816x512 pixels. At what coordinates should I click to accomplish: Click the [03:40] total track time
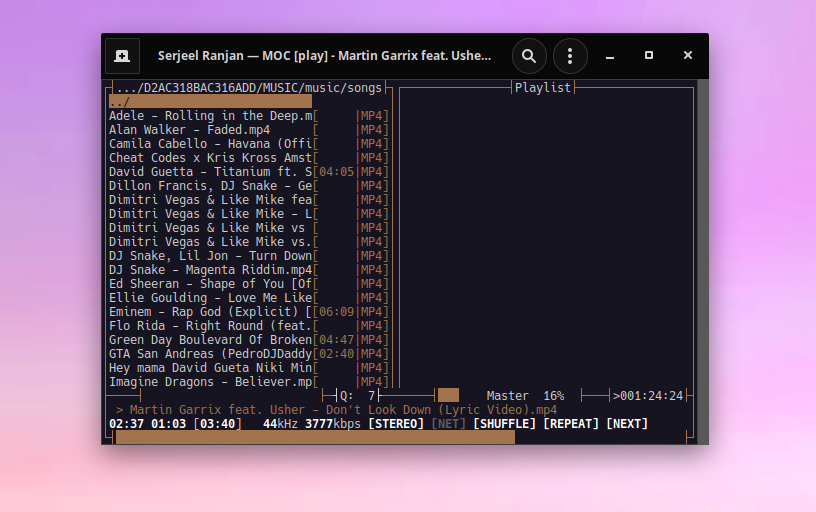218,424
